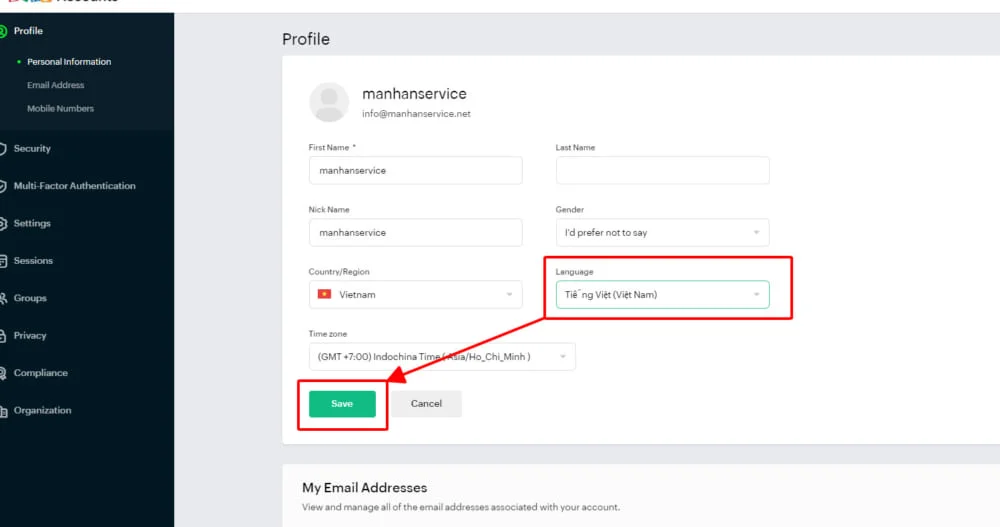This screenshot has width=1000, height=527.
Task: Click the Last Name input field
Action: coord(662,171)
